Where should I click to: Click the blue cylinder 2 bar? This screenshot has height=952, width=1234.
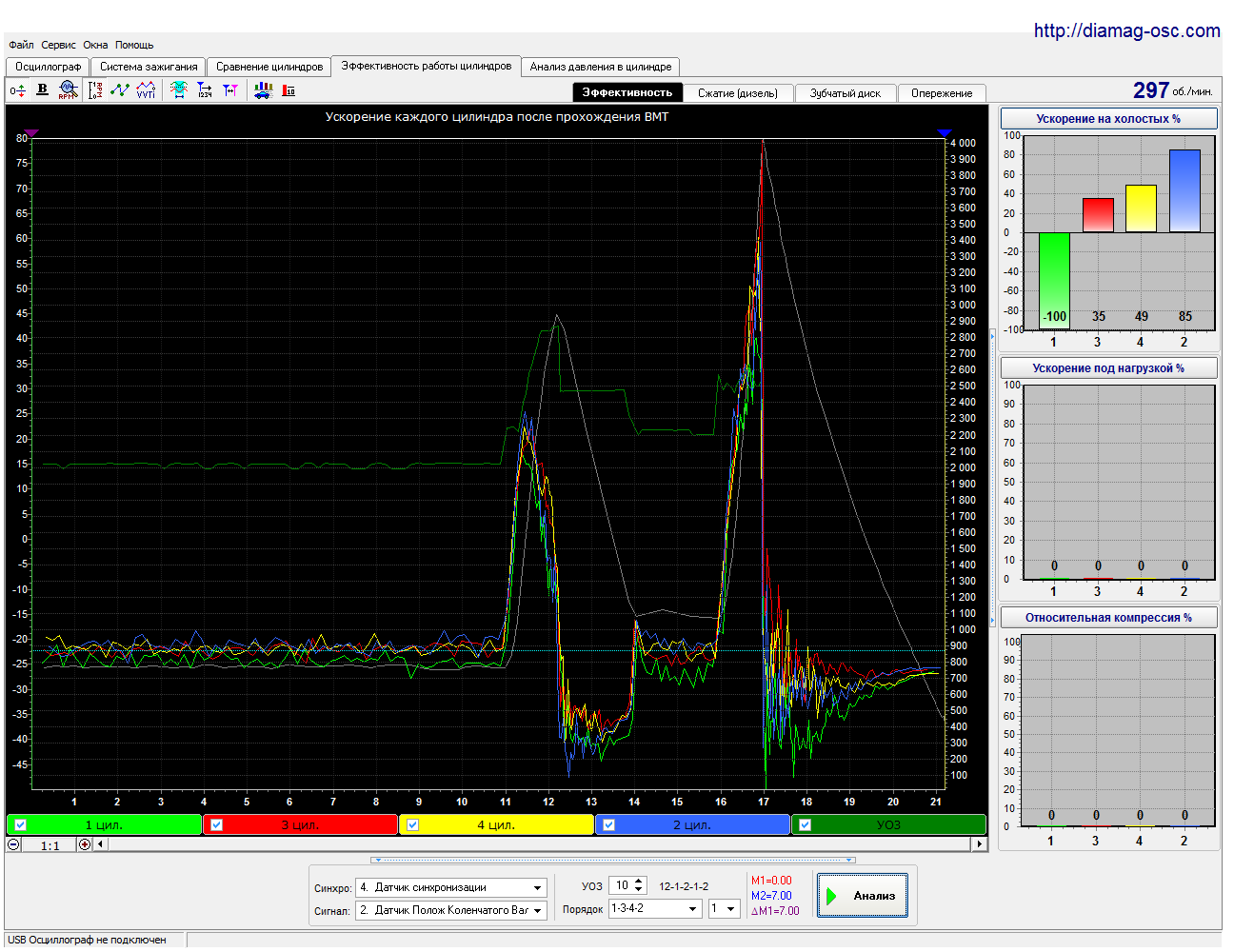tap(1184, 190)
